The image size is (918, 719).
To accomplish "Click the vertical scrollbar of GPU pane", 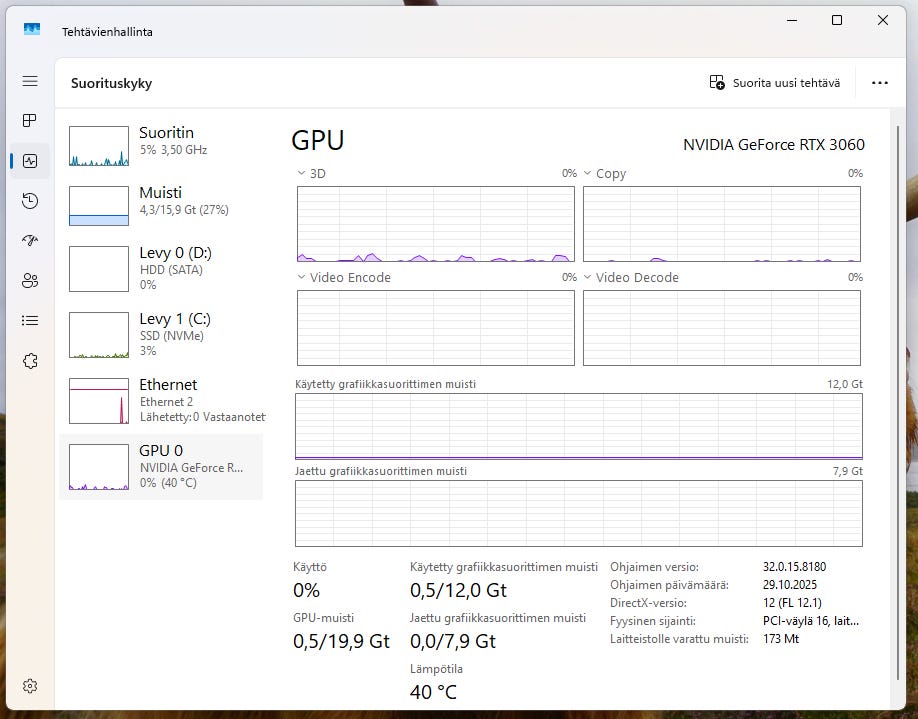I will click(898, 403).
